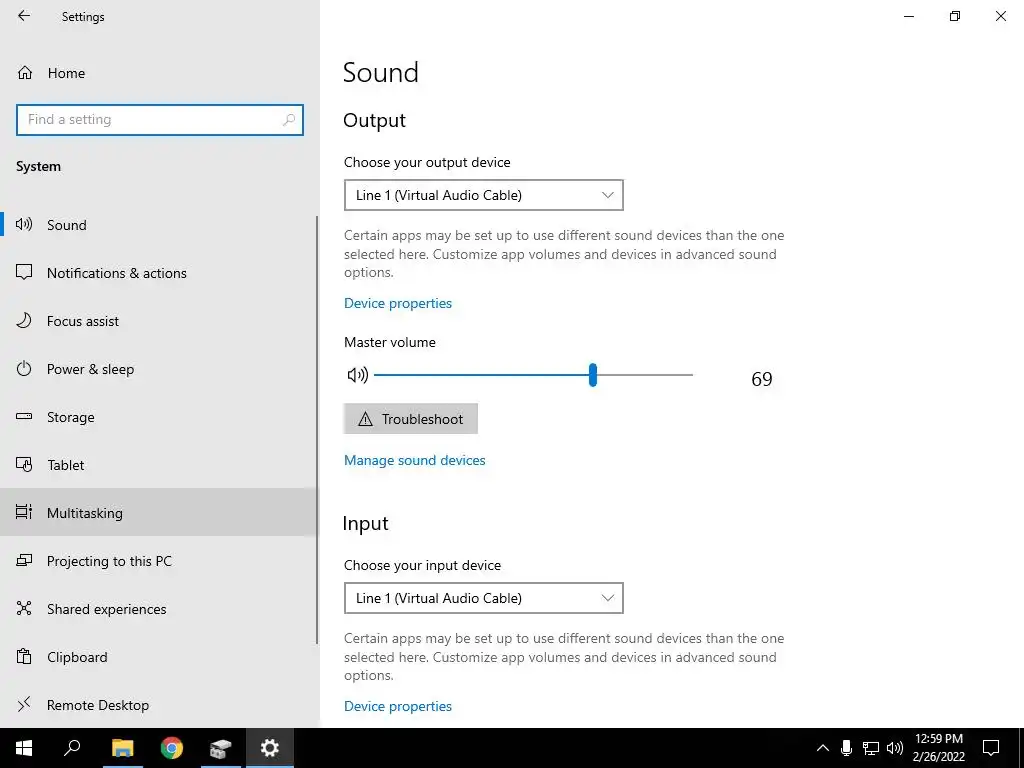The height and width of the screenshot is (768, 1024).
Task: Click the Notifications & actions icon
Action: tap(24, 272)
